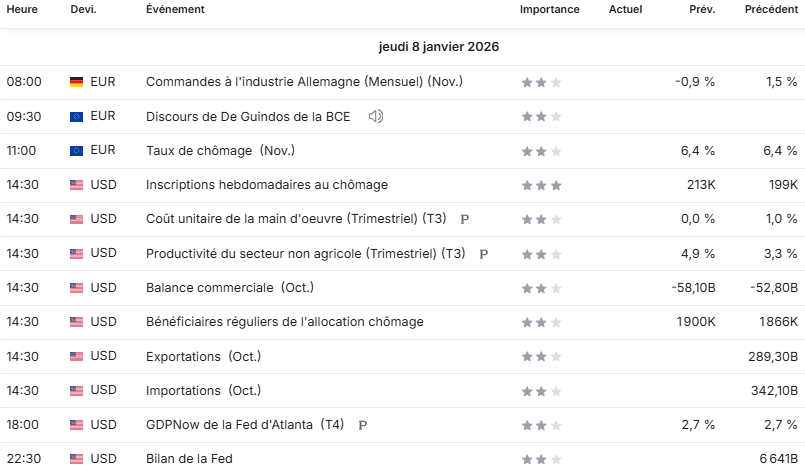Click the Heure column header
The width and height of the screenshot is (805, 471).
[22, 9]
